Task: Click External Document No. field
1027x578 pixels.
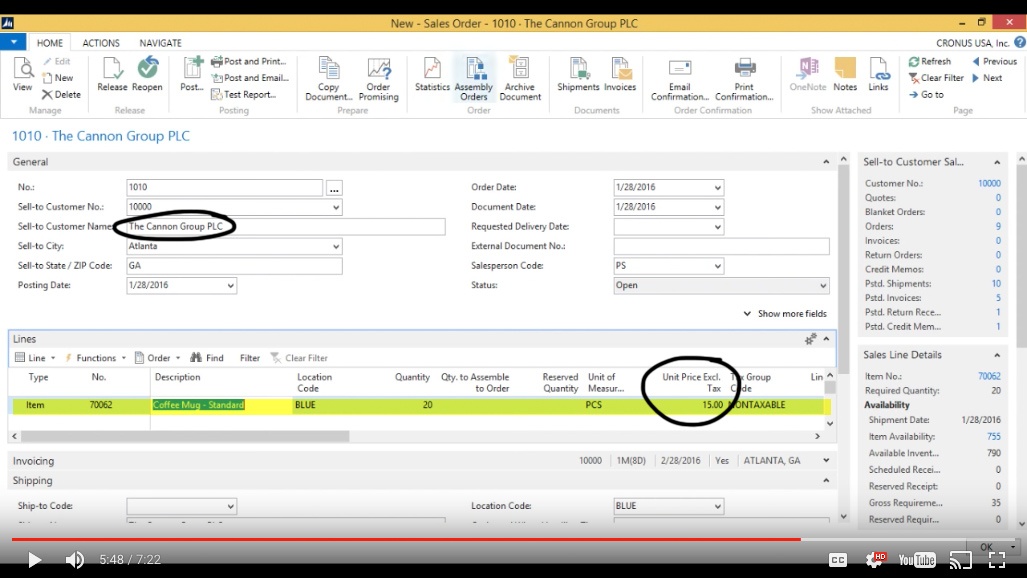Action: (721, 246)
